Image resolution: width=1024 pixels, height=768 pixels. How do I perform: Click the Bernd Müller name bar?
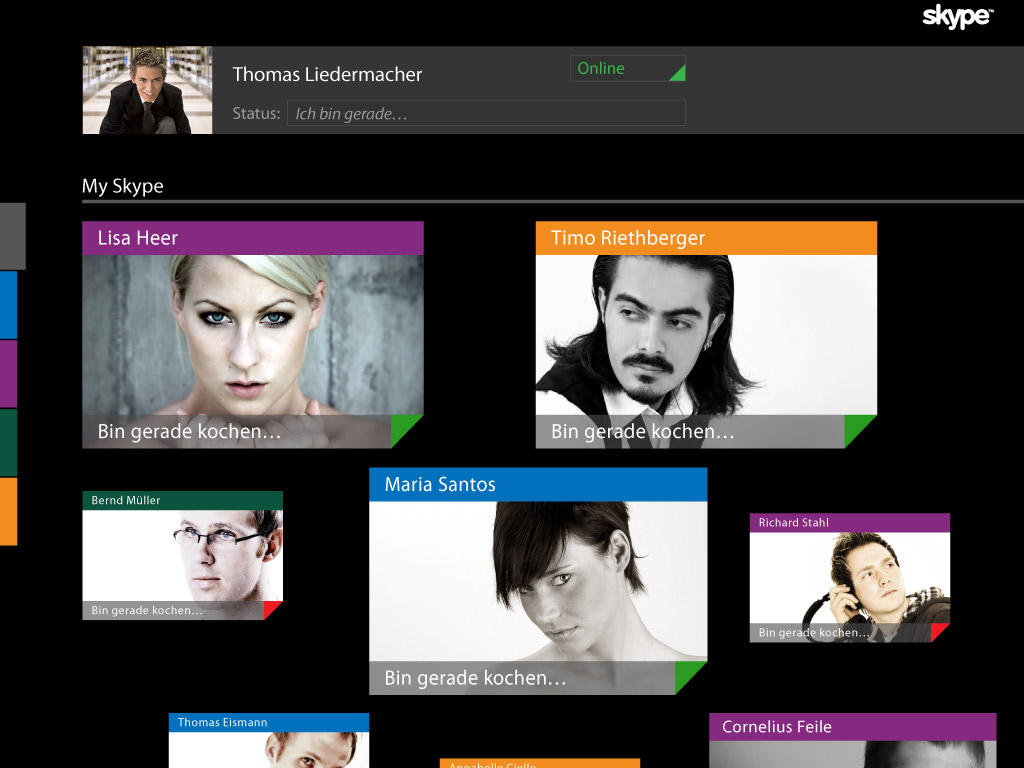click(x=183, y=501)
